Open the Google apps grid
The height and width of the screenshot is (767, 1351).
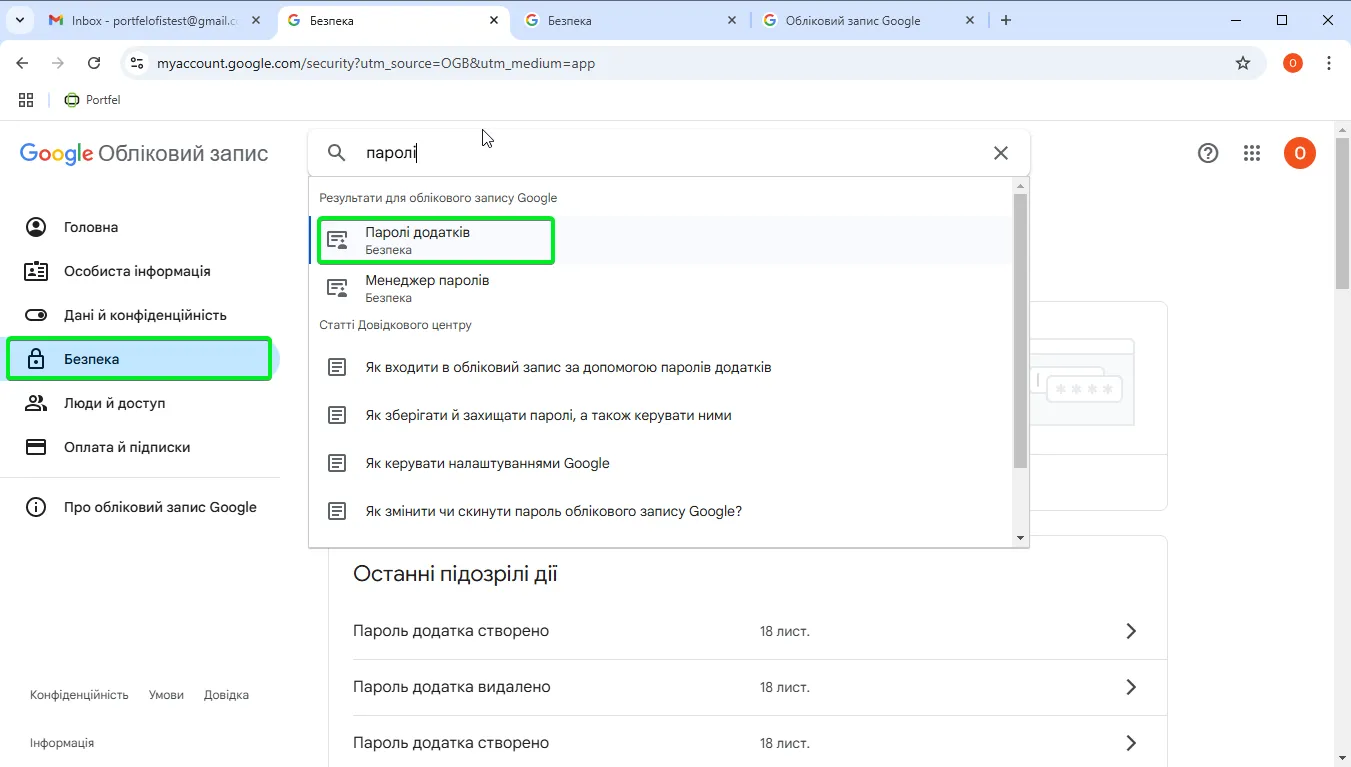click(x=1252, y=153)
